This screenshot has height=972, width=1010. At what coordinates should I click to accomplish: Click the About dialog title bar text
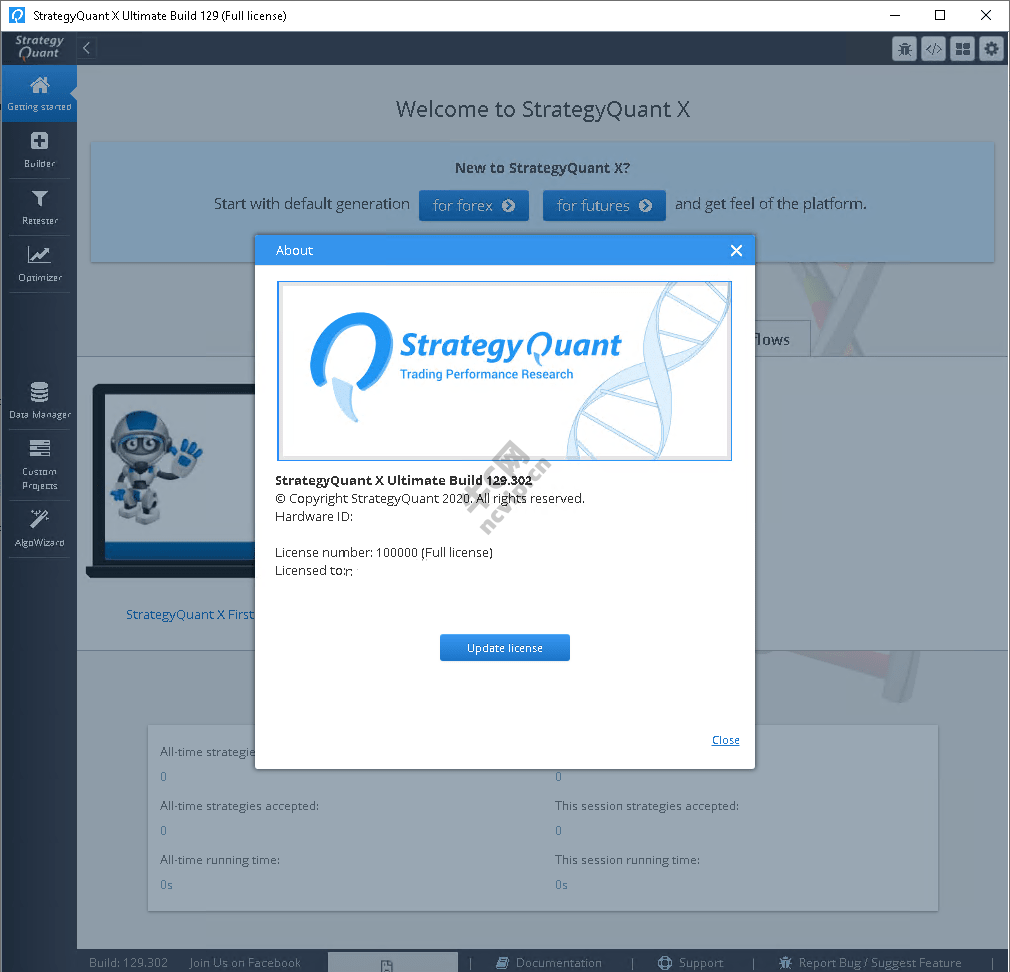[x=294, y=251]
